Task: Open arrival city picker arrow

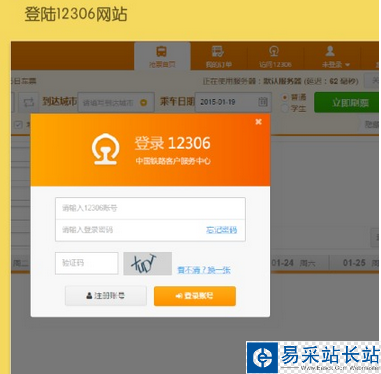Action: [144, 103]
